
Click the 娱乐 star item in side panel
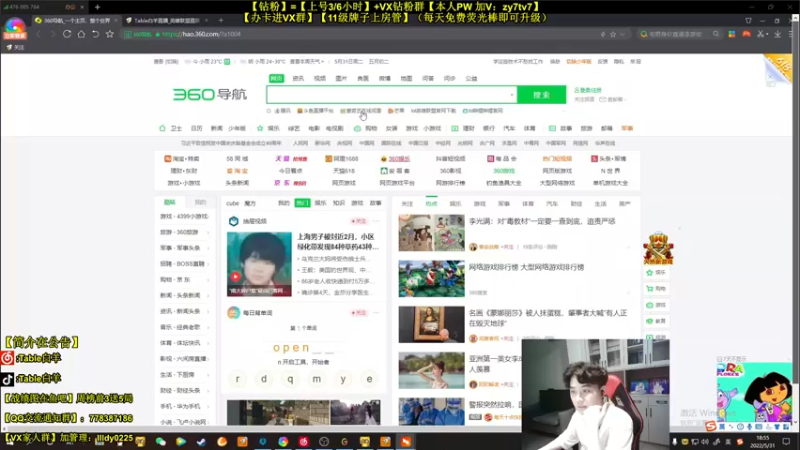click(656, 272)
